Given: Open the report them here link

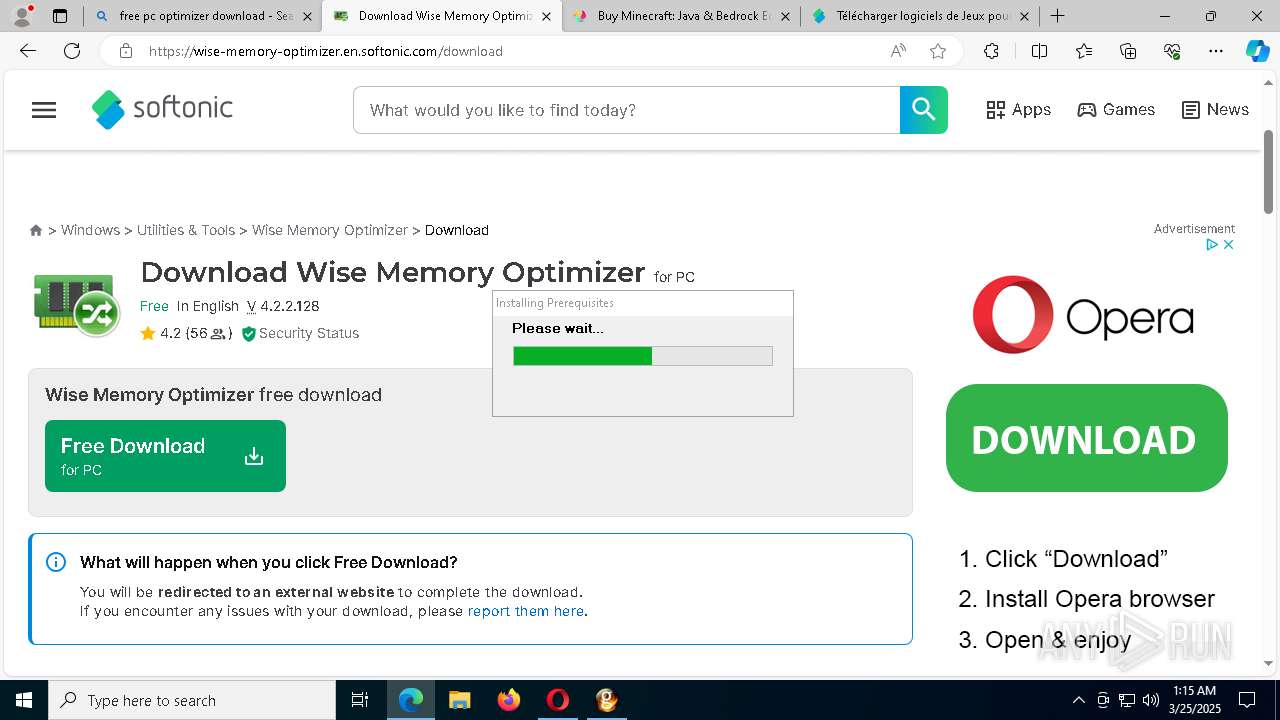Looking at the screenshot, I should point(526,611).
